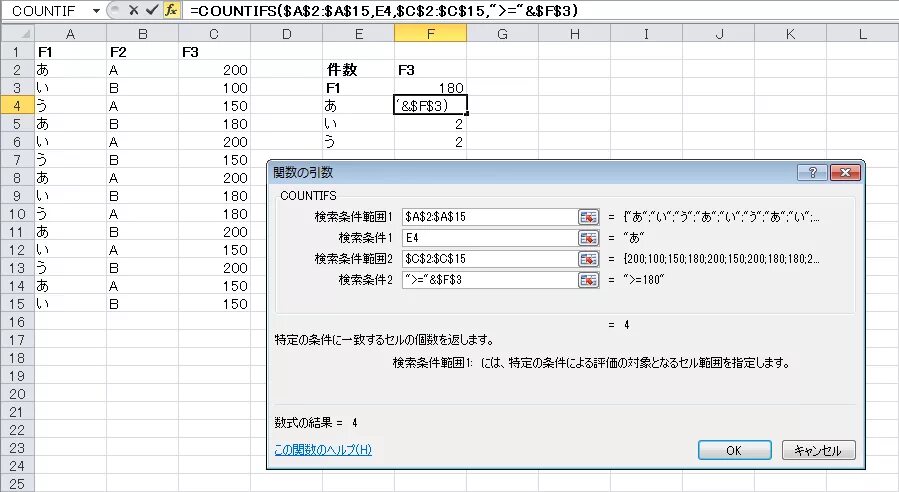Screen dimensions: 899x492
Task: Click the OK button
Action: pyautogui.click(x=734, y=450)
